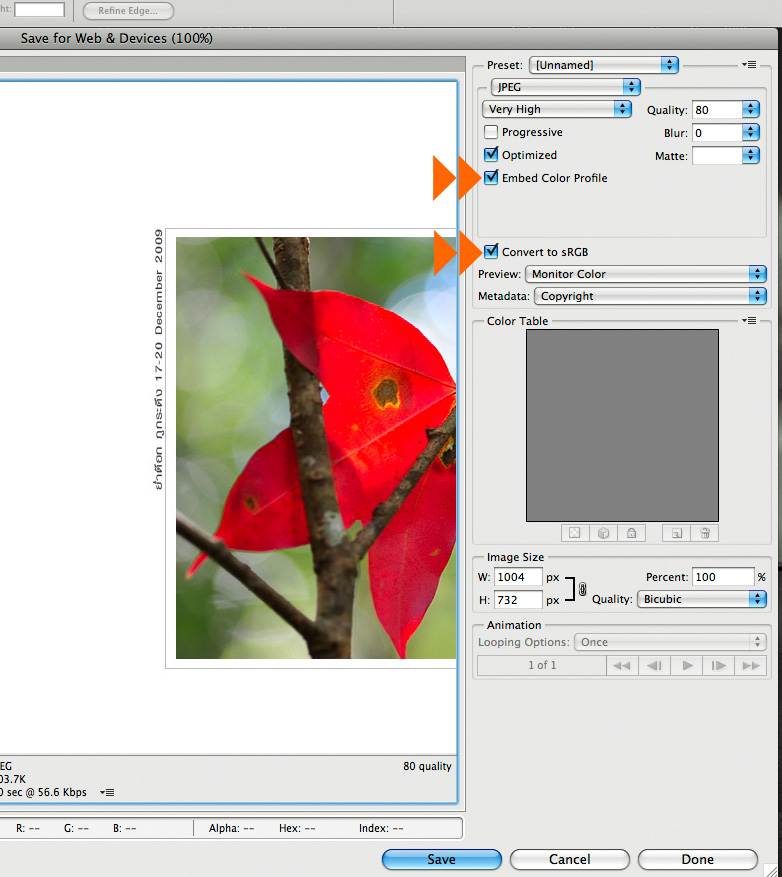Click the trash icon under Color Table
This screenshot has width=782, height=877.
point(704,533)
